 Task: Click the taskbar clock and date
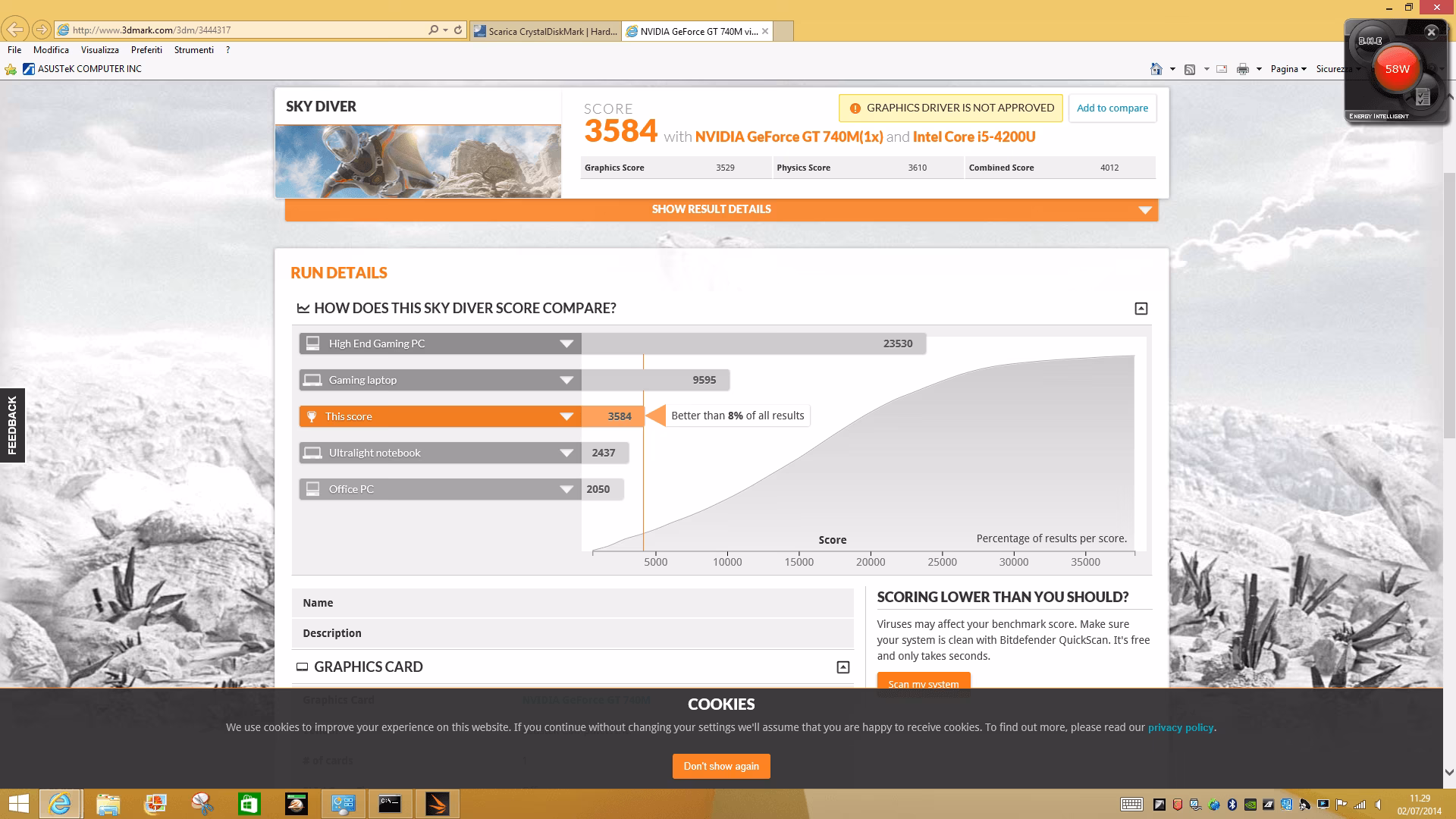(x=1420, y=805)
